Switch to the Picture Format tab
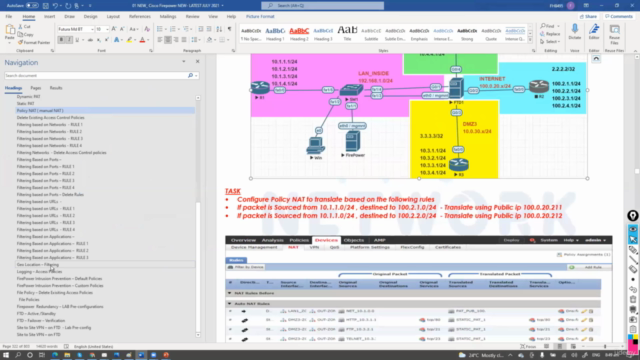 (x=260, y=17)
